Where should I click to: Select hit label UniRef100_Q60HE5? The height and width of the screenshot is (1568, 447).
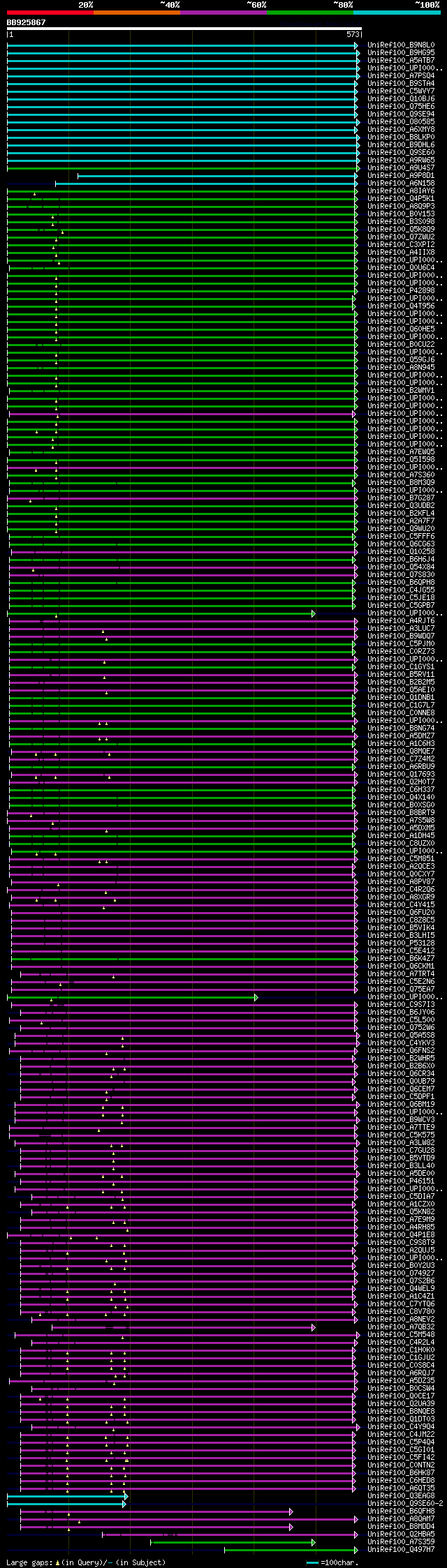tap(401, 329)
